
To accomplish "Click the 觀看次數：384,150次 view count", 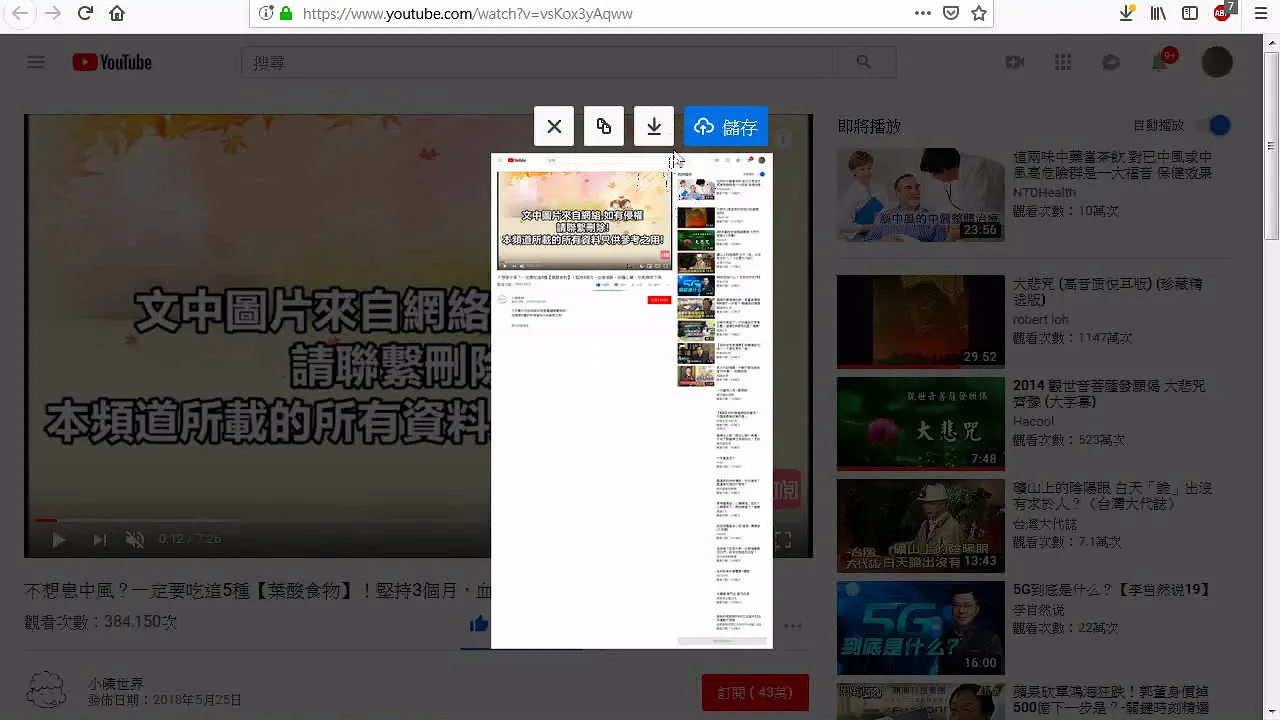I will [101, 622].
